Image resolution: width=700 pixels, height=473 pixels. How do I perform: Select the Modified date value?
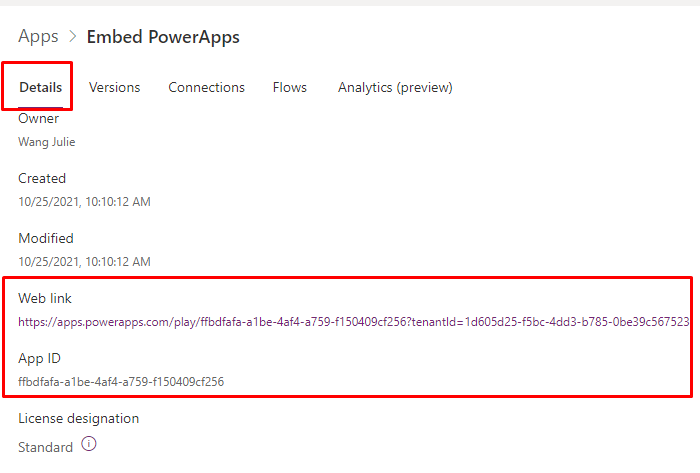[84, 261]
